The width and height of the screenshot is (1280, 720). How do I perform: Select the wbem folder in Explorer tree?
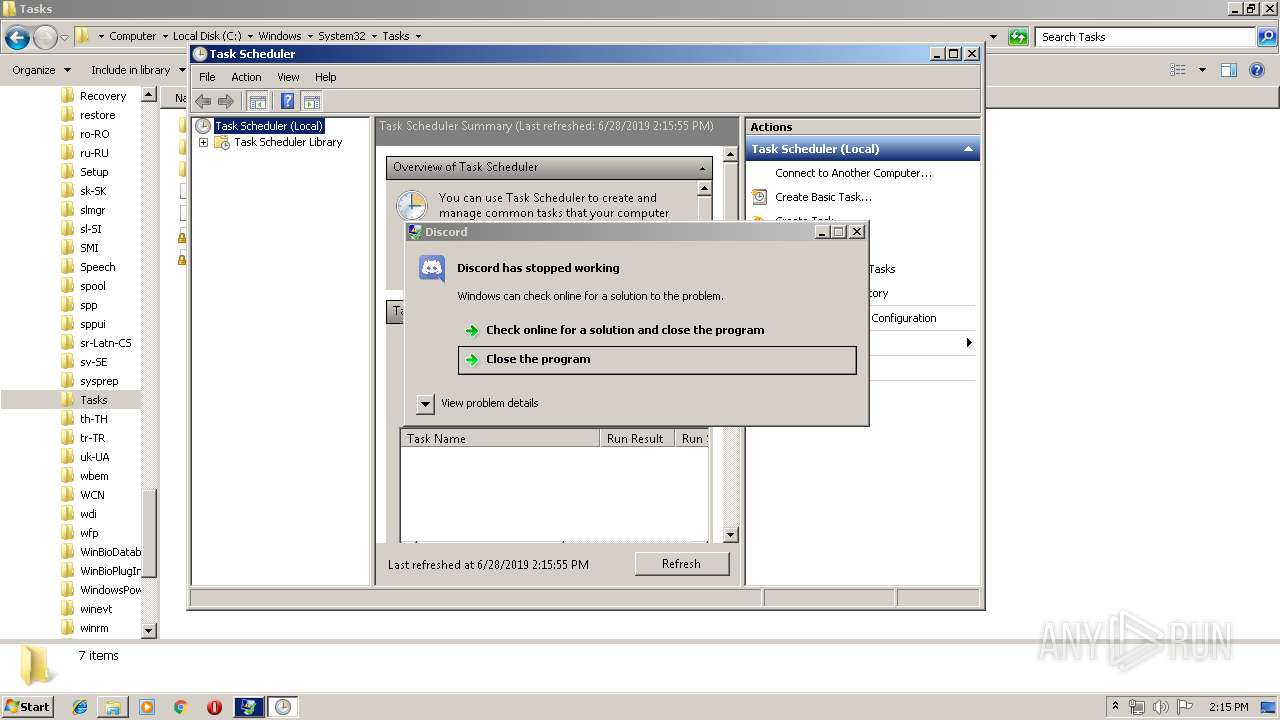point(94,476)
